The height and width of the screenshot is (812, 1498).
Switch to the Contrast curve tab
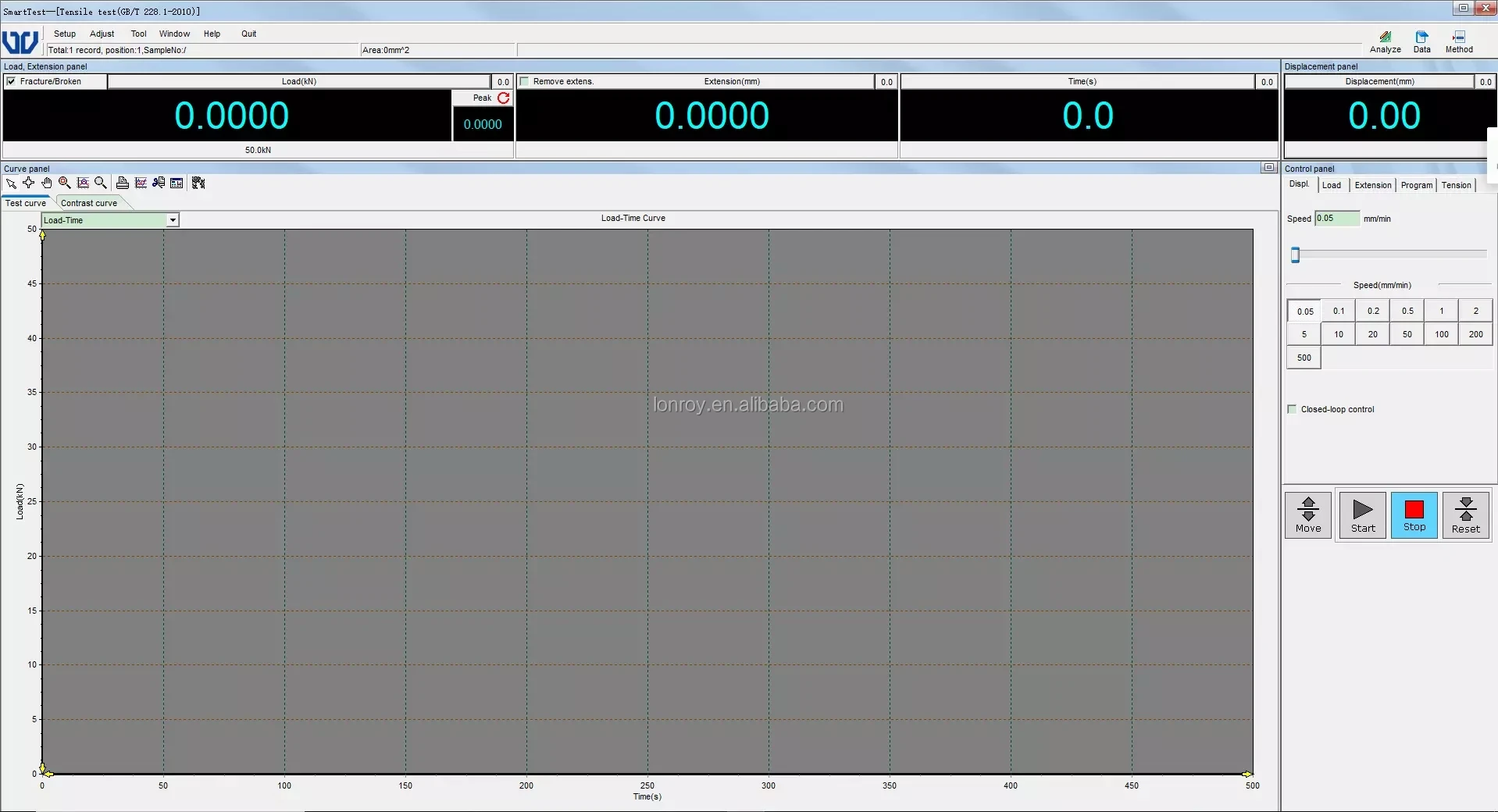(89, 203)
